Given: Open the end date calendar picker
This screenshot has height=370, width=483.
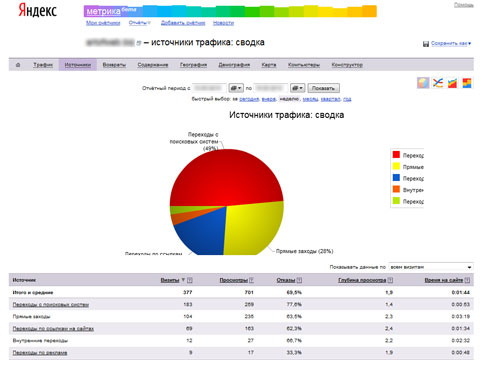Looking at the screenshot, I should pyautogui.click(x=297, y=88).
